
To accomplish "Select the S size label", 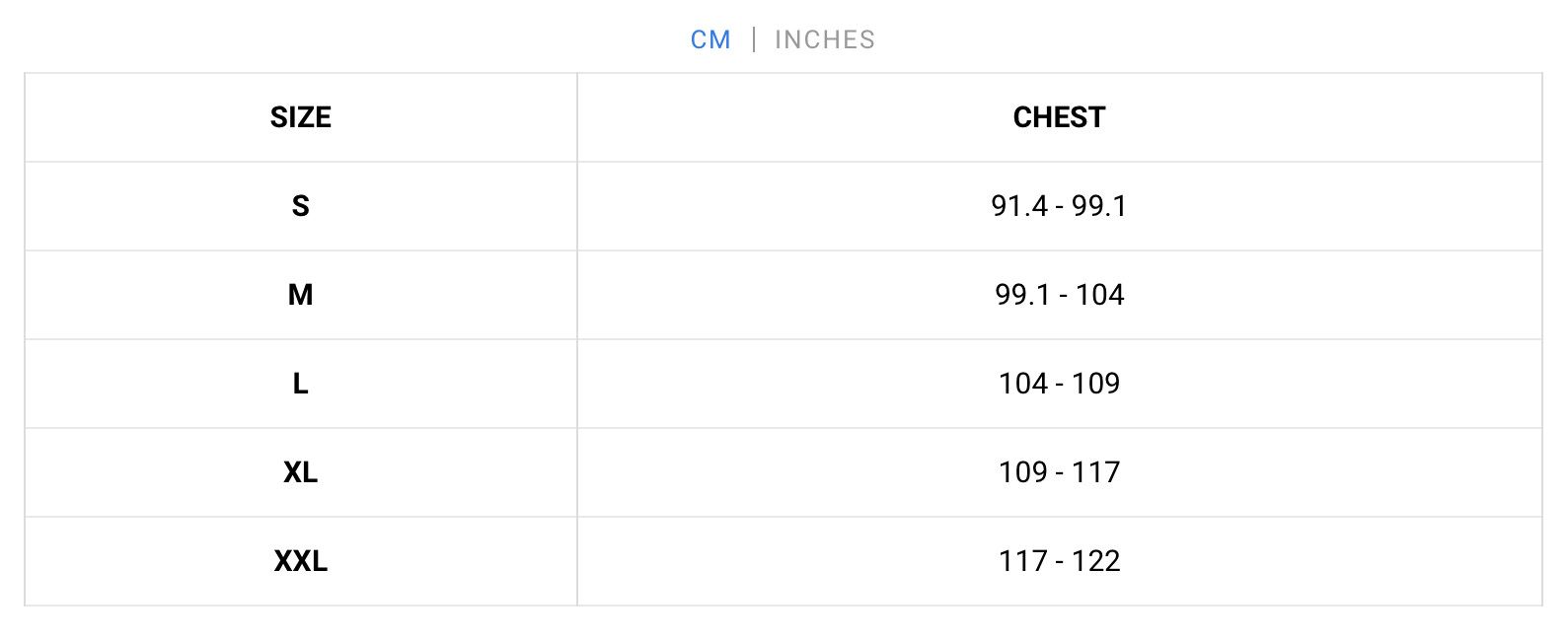I will click(301, 206).
